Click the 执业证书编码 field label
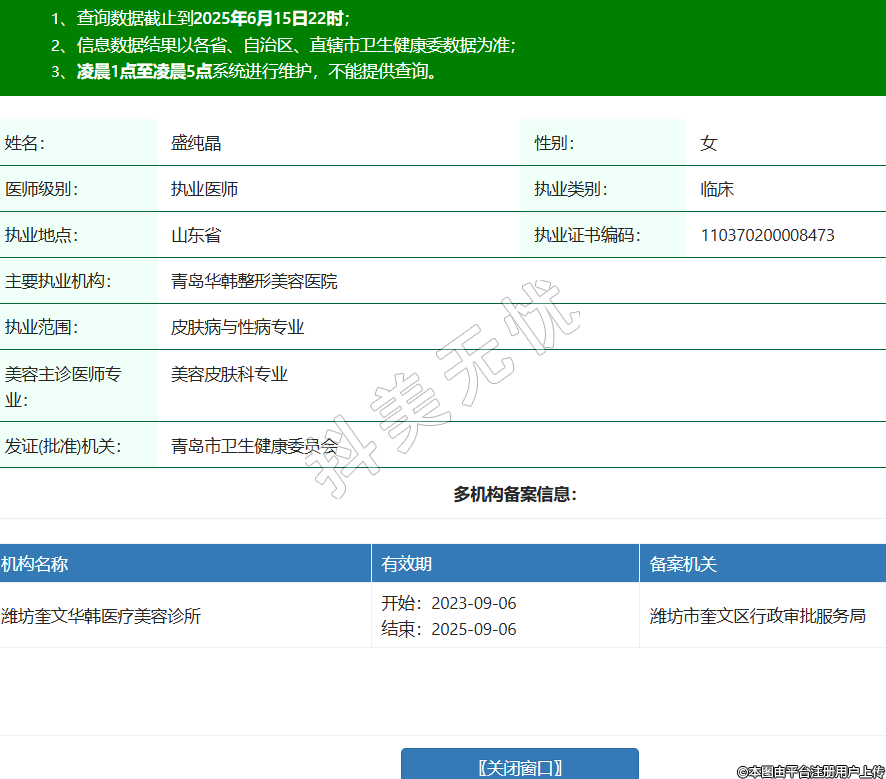Screen dimensions: 886x779 [x=586, y=236]
